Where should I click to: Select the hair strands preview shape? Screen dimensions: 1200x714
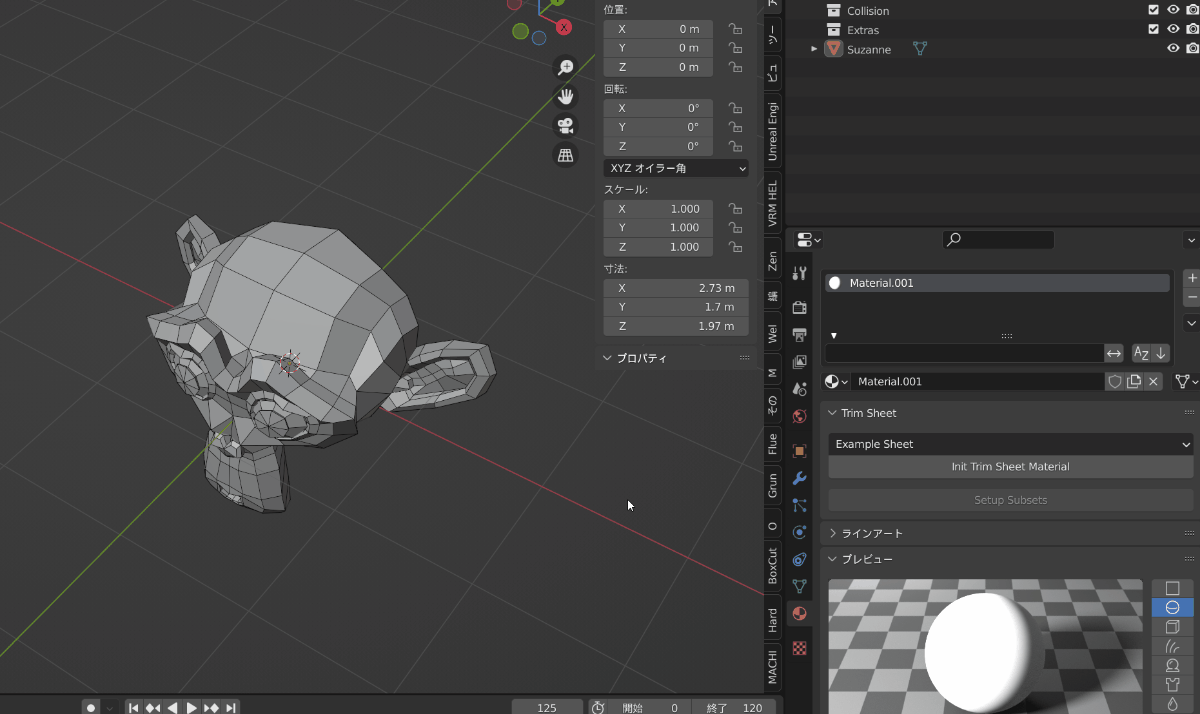click(1173, 646)
